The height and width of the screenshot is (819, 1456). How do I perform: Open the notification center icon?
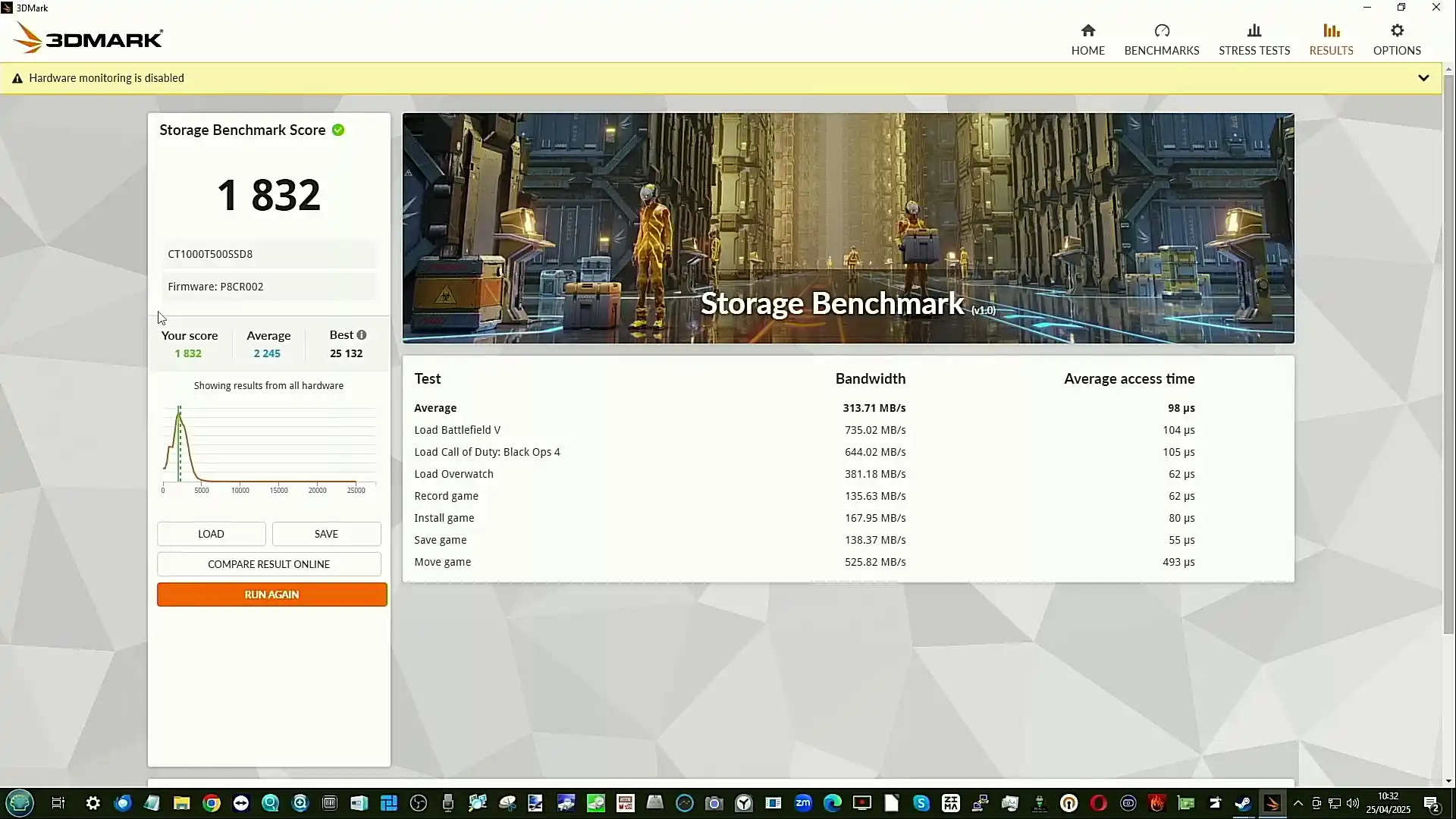pyautogui.click(x=1432, y=804)
